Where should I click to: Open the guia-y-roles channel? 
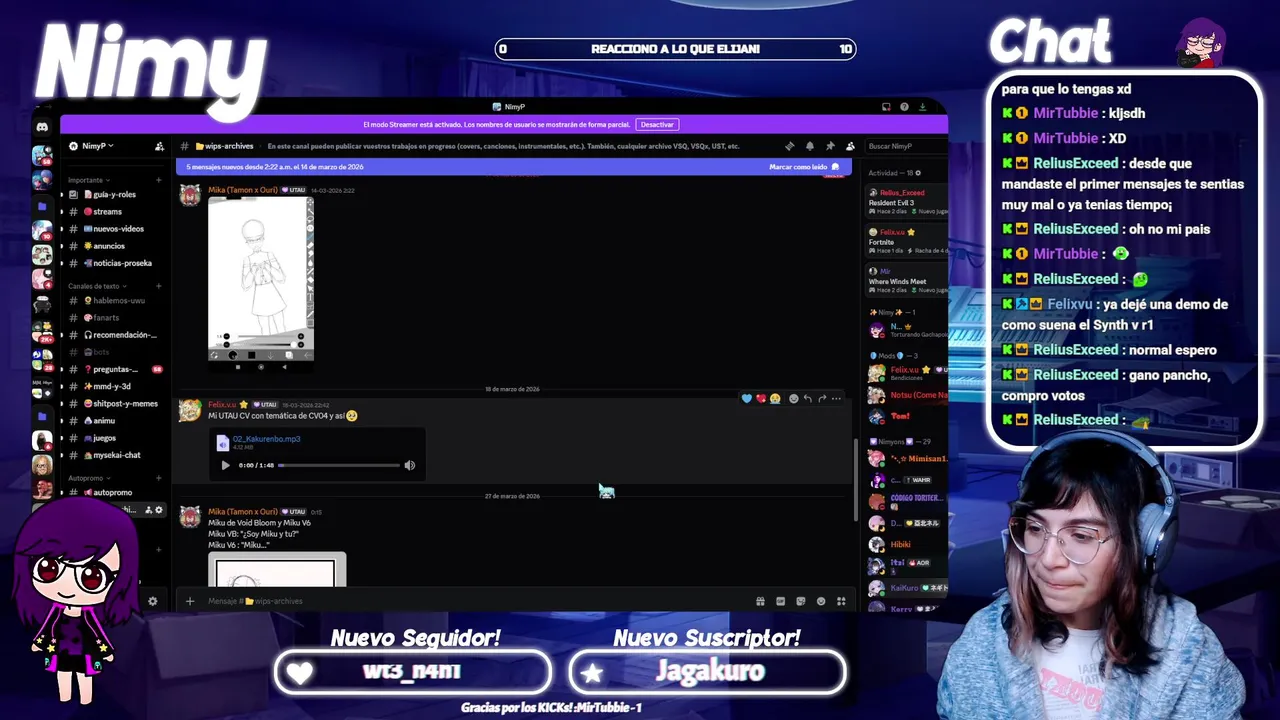tap(115, 195)
